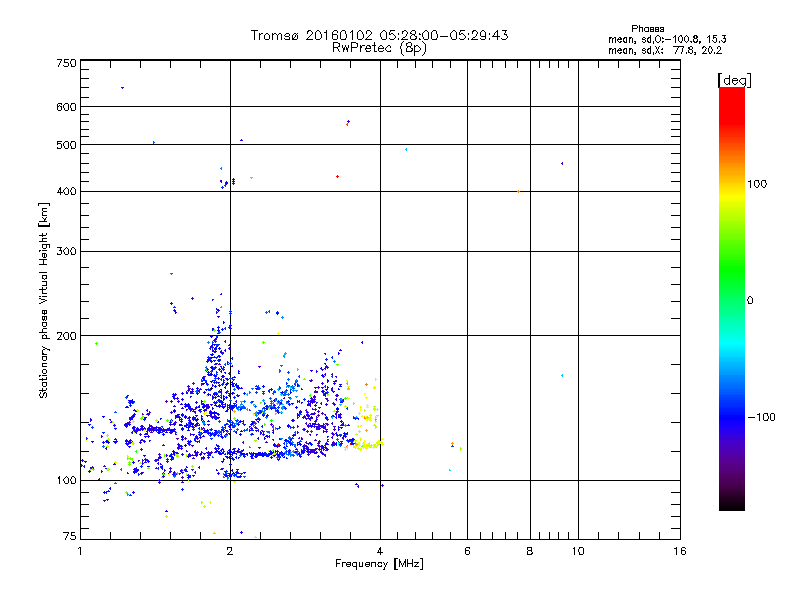Click the orange data point on the 400 km line
The image size is (800, 600).
pos(518,192)
